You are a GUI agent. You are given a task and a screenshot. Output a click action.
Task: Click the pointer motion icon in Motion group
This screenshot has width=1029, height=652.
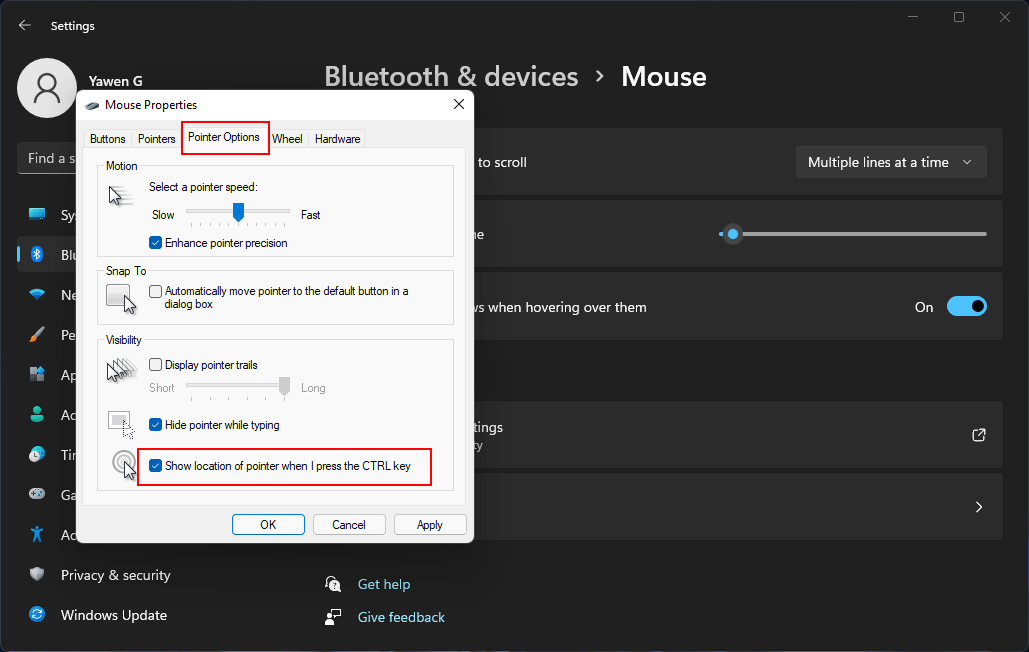click(x=121, y=195)
